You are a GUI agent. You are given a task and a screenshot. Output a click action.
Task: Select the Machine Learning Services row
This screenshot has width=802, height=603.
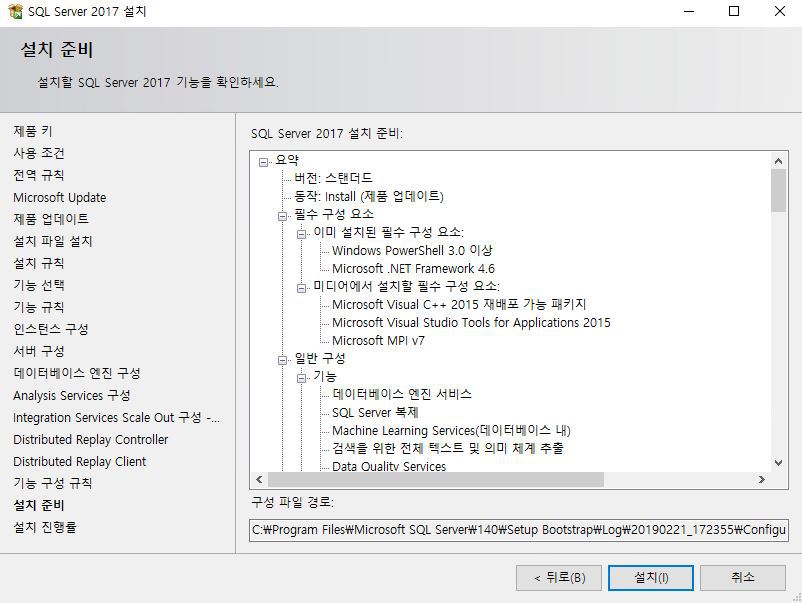point(451,431)
